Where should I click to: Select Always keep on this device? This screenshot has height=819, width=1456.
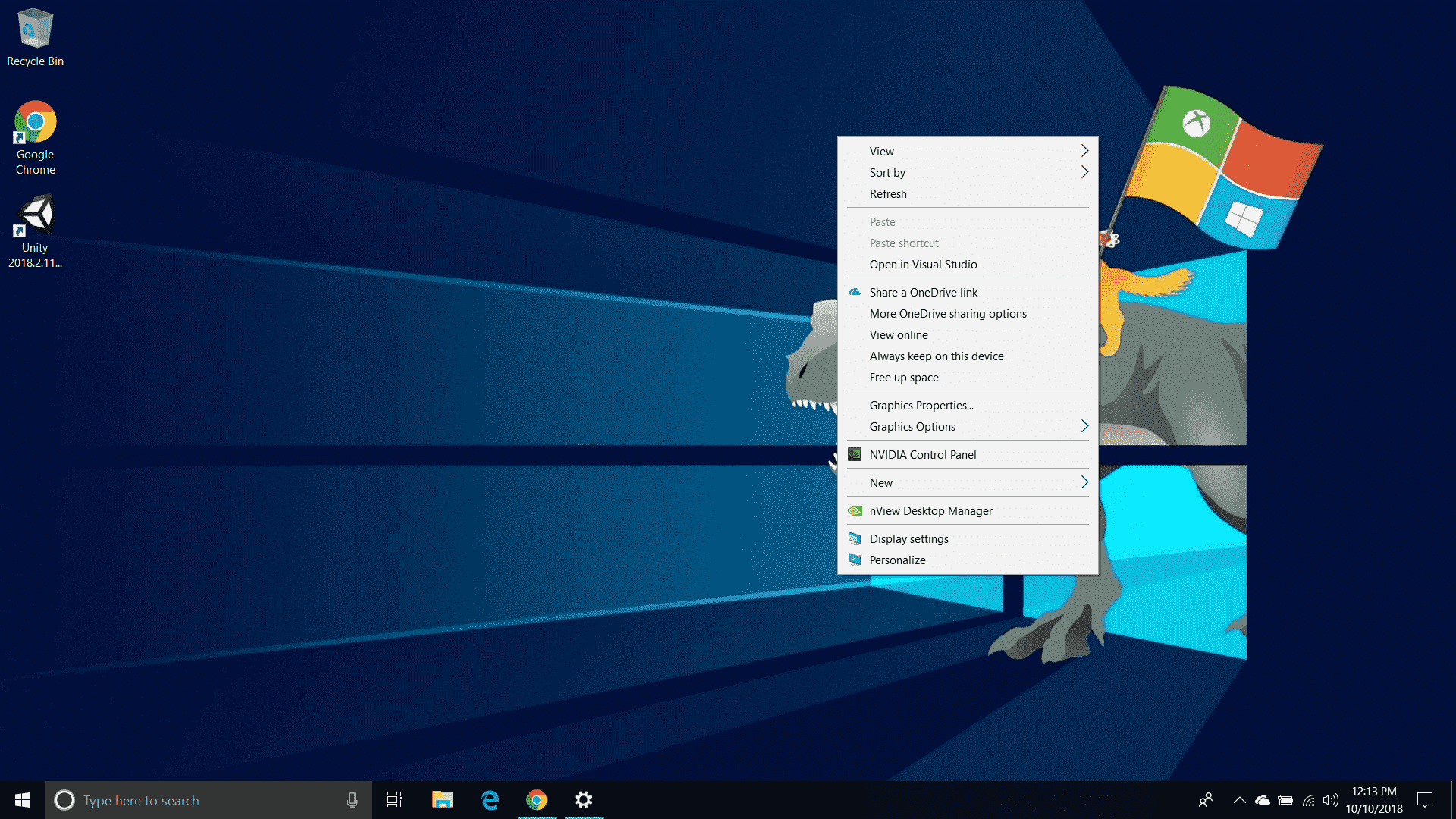coord(968,356)
